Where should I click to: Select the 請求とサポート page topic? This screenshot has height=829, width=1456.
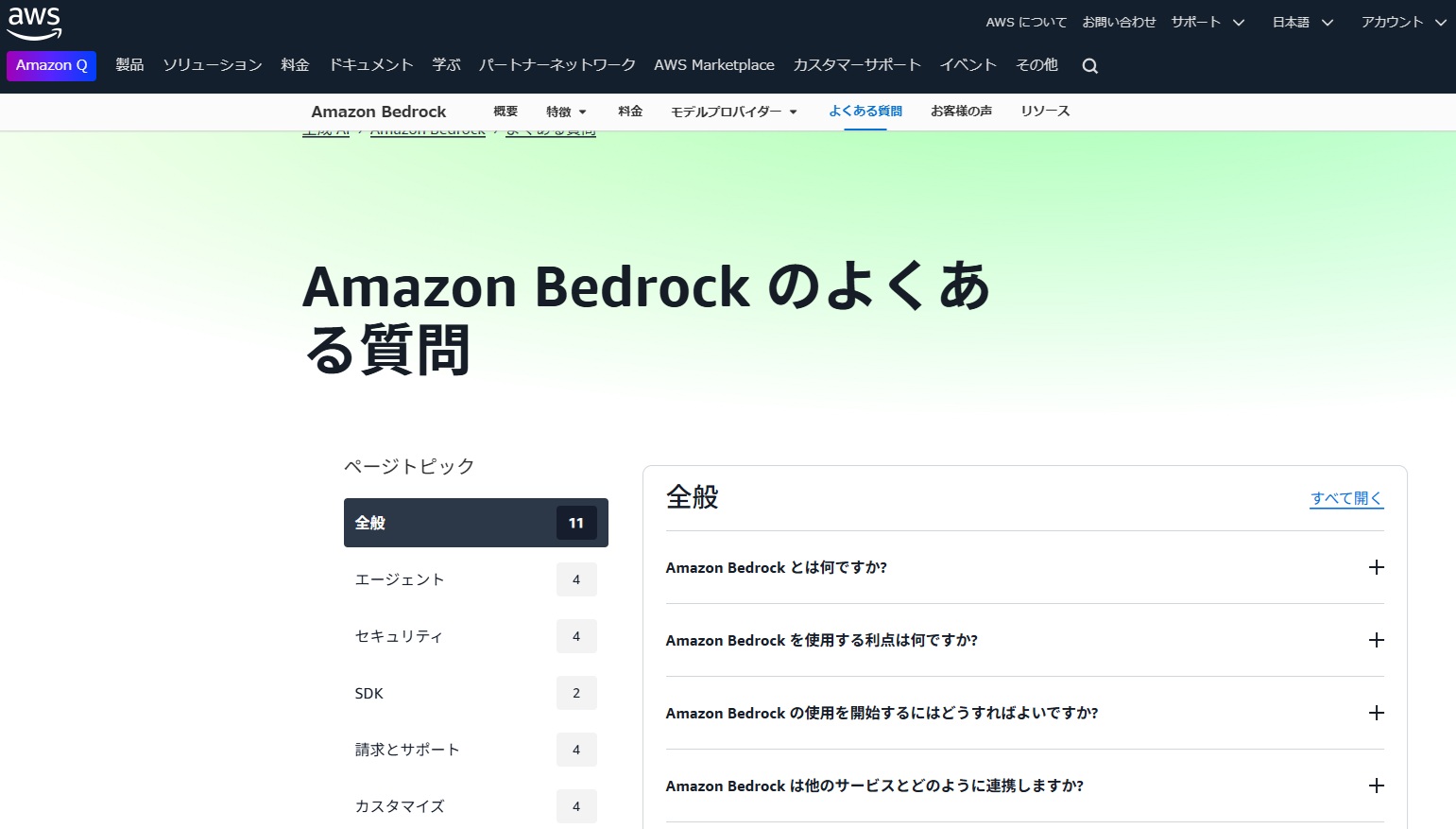(x=476, y=750)
